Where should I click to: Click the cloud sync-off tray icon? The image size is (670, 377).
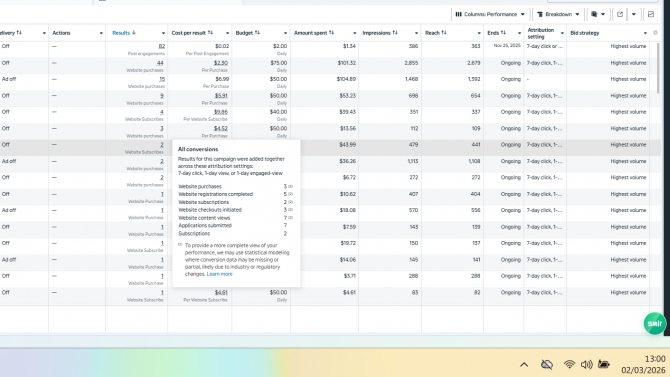(547, 365)
